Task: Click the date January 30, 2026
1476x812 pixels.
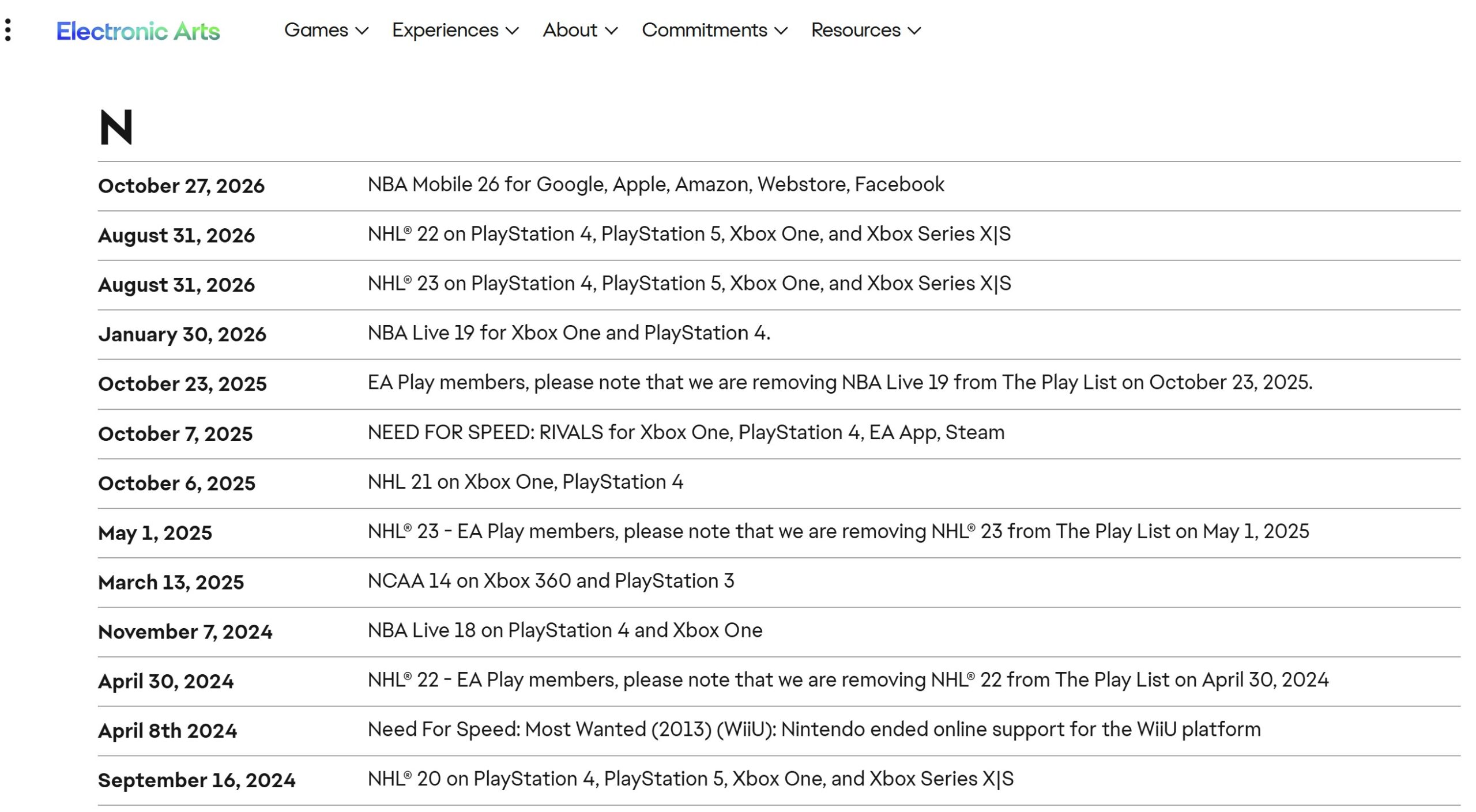Action: pos(182,334)
